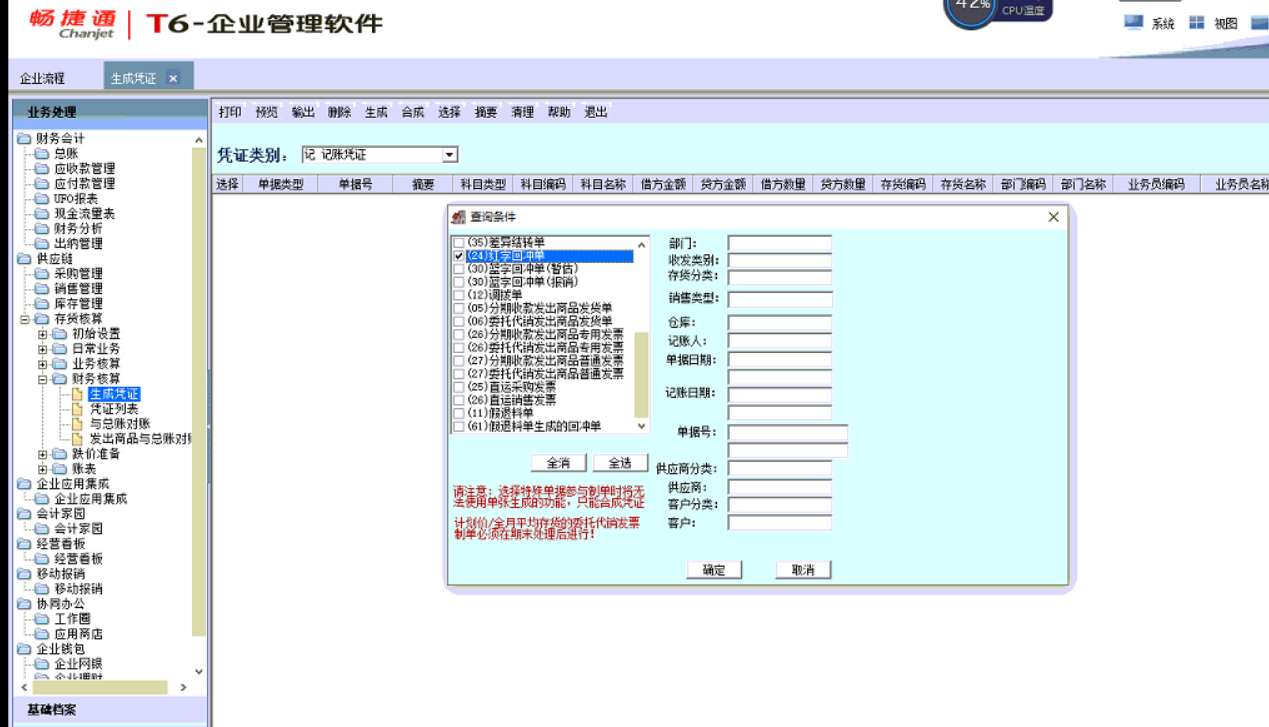Click the 部门 input field

pyautogui.click(x=780, y=243)
